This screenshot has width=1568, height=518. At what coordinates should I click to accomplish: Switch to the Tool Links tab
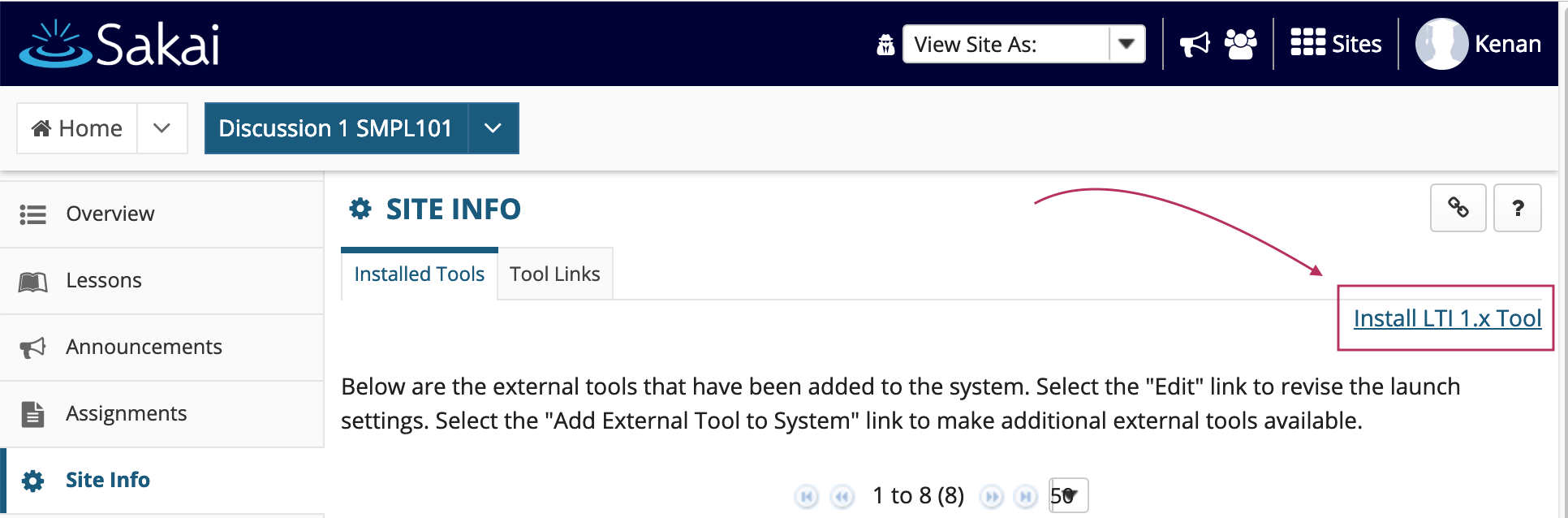[555, 274]
